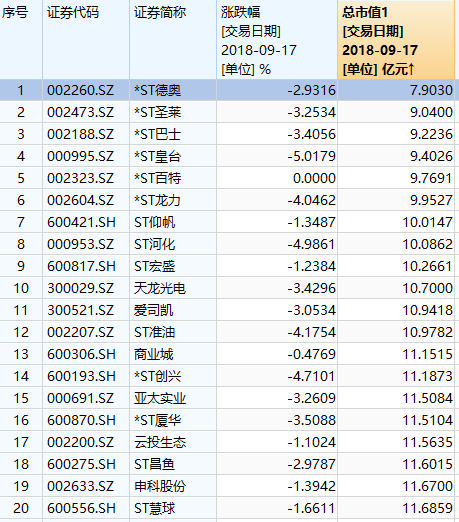
Task: Select code 300029.SZ 天龙光电
Action: point(80,288)
